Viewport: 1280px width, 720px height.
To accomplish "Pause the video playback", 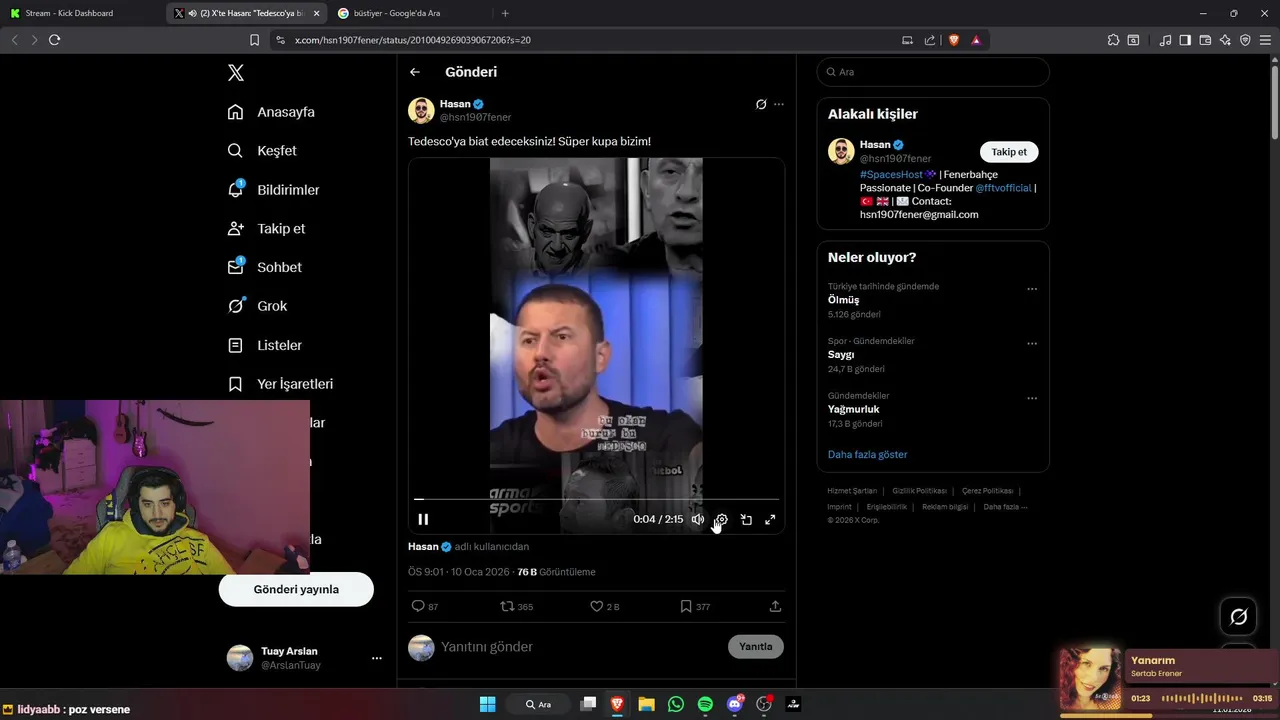I will [423, 519].
